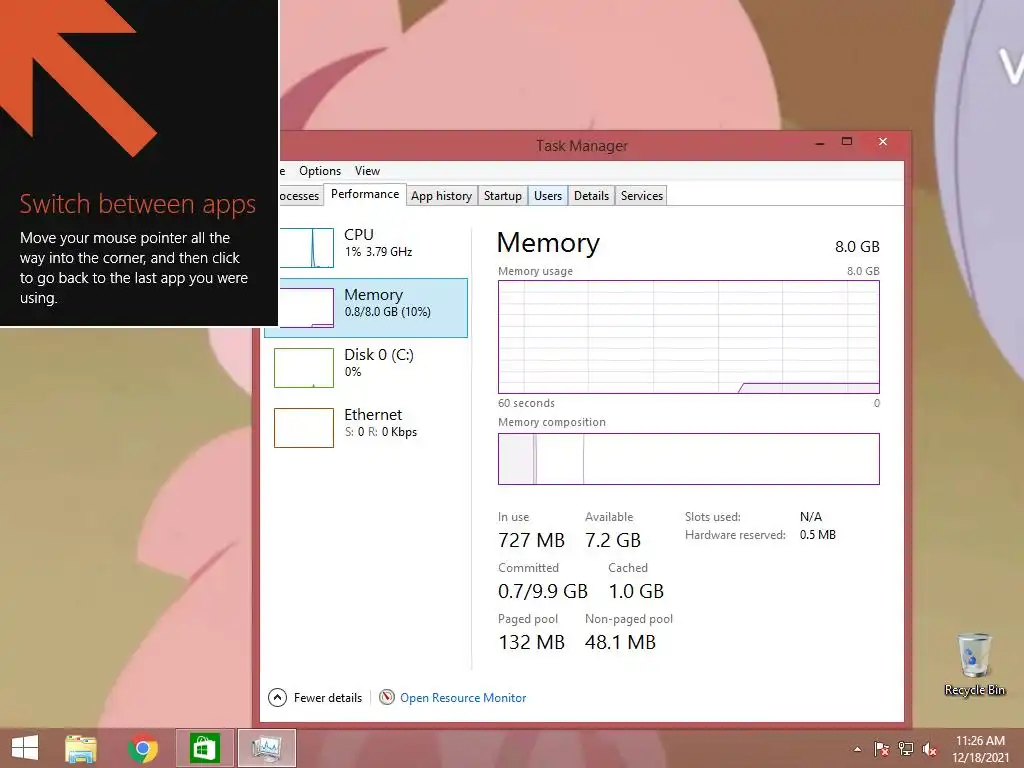Viewport: 1024px width, 768px height.
Task: Select the Task Manager taskbar icon
Action: click(x=266, y=748)
